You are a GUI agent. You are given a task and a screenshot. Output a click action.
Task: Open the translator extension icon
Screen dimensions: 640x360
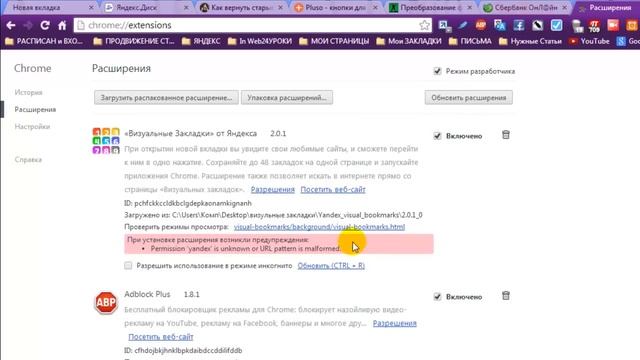(500, 25)
